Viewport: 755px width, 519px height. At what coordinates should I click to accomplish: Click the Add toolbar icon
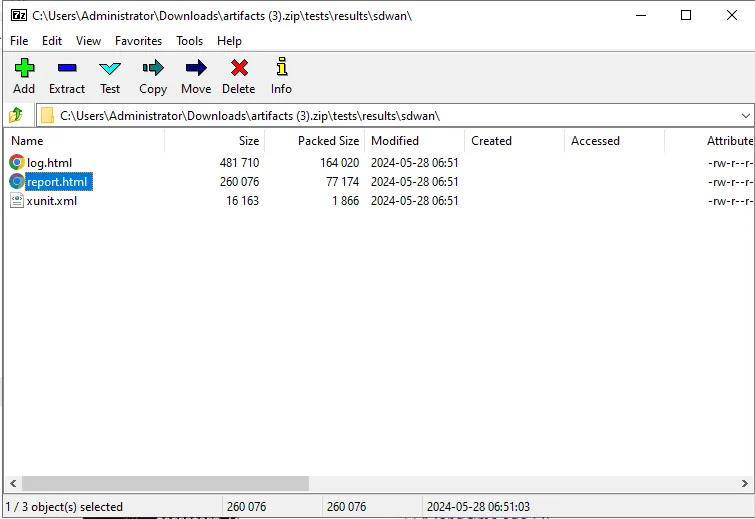point(24,69)
